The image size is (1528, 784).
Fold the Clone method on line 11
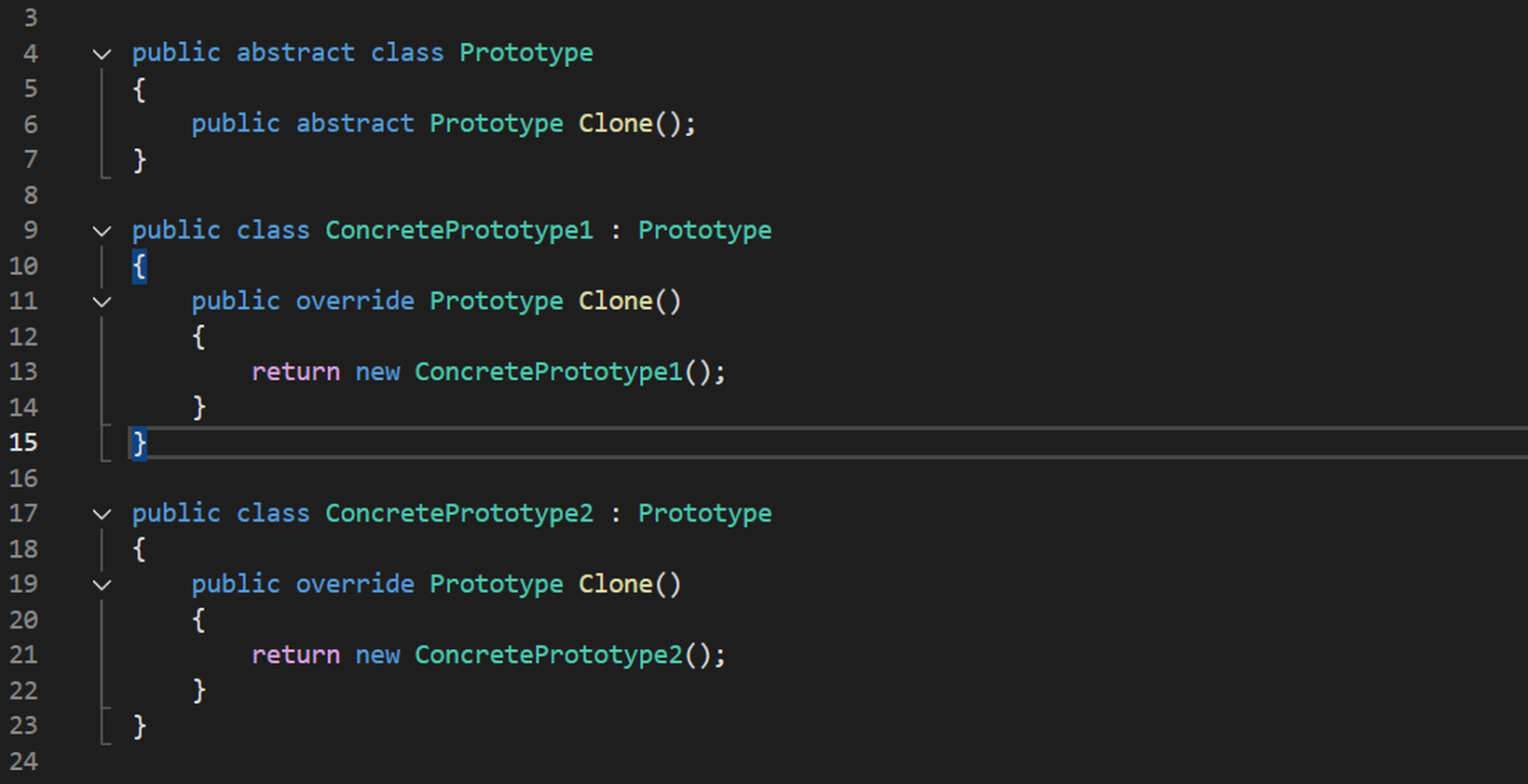point(102,302)
